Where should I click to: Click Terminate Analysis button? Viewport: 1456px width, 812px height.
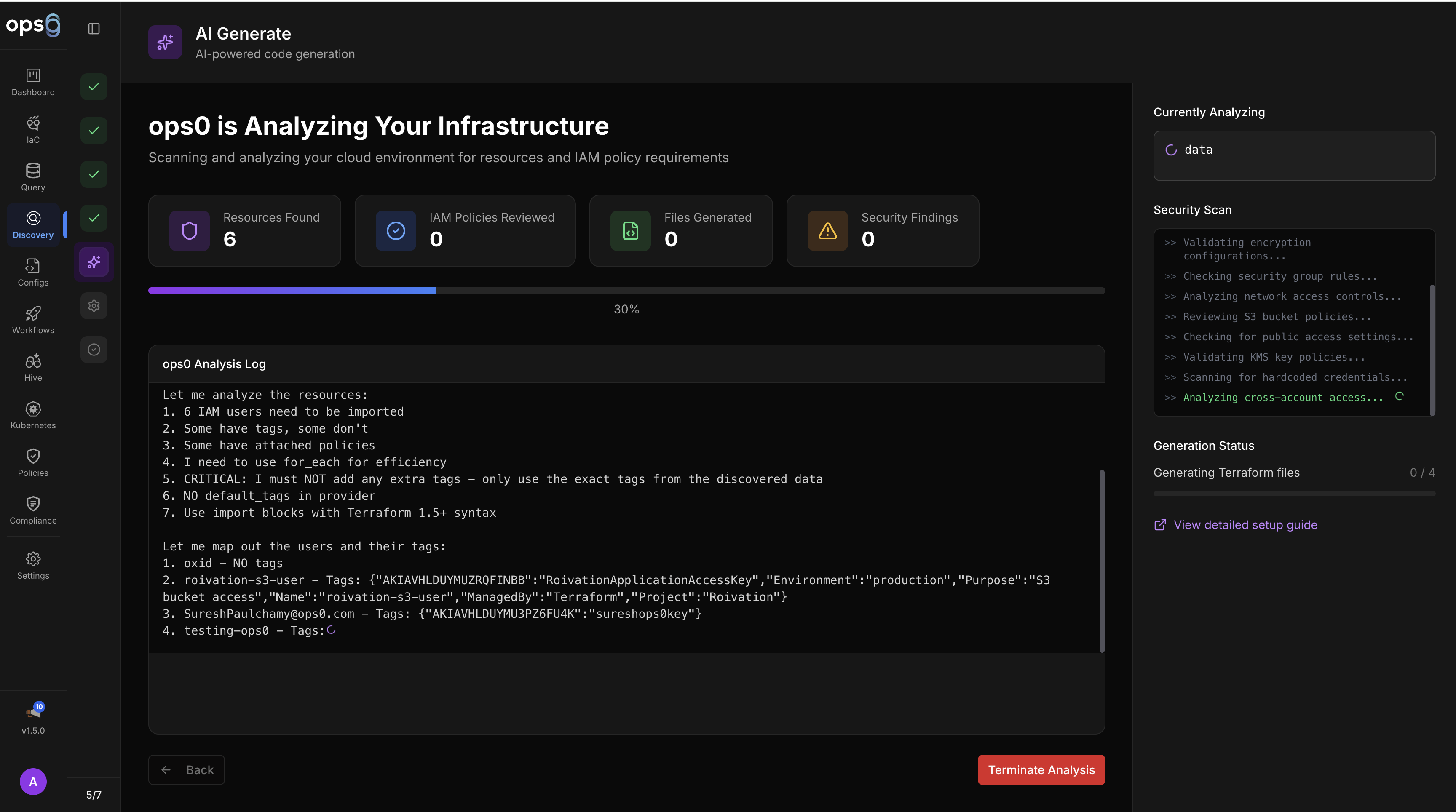(x=1041, y=769)
